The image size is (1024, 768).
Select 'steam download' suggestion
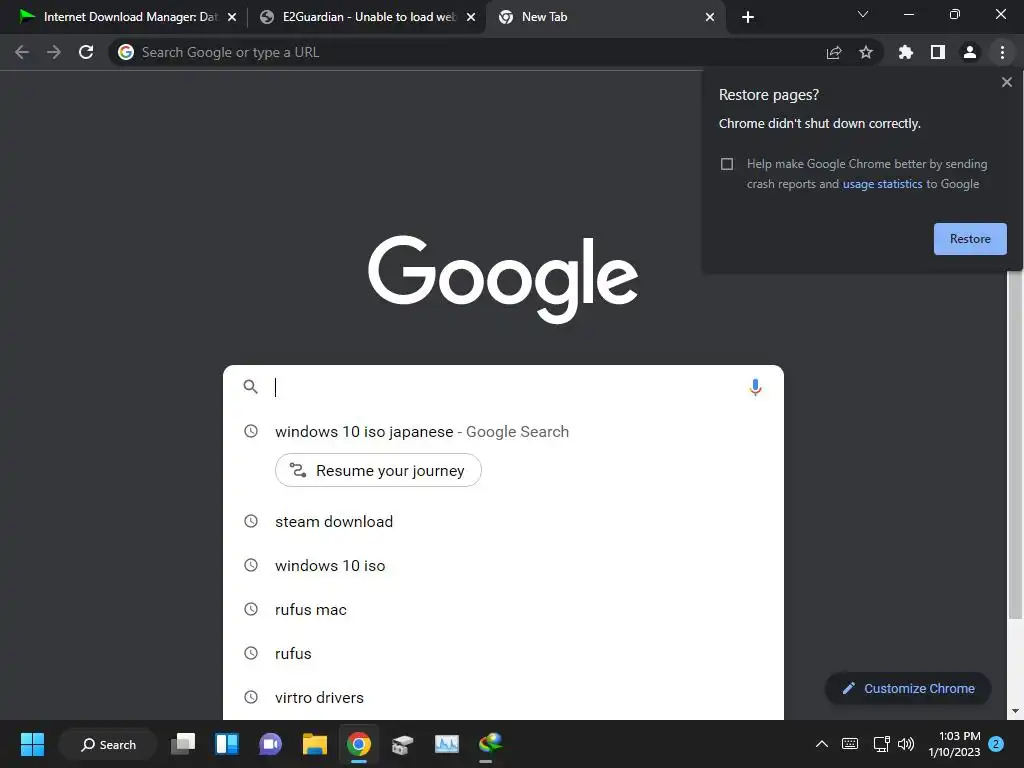click(x=503, y=521)
